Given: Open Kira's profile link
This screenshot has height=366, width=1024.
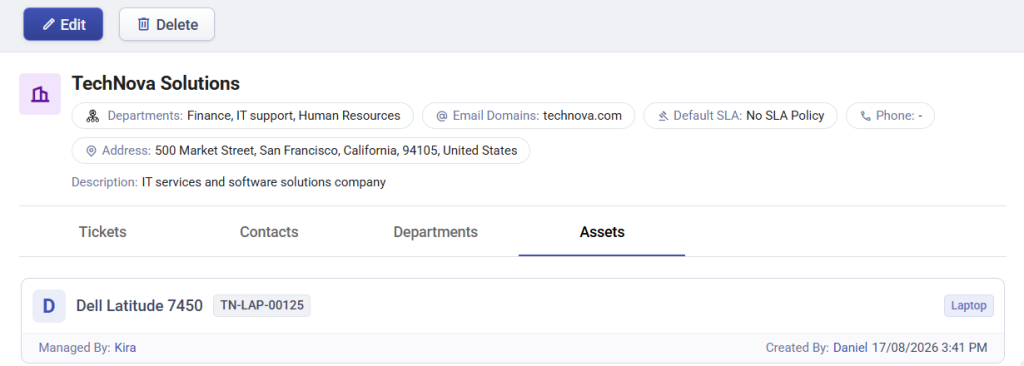Looking at the screenshot, I should click(x=125, y=347).
